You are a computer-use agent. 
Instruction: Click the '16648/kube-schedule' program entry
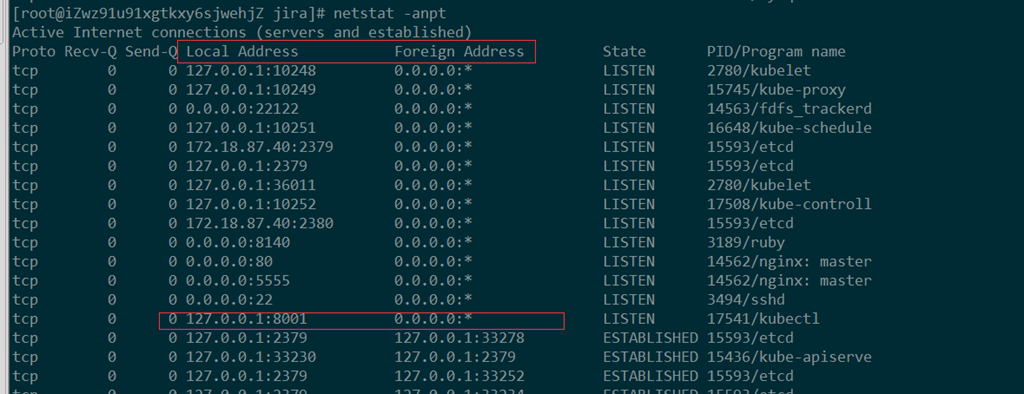pyautogui.click(x=789, y=128)
